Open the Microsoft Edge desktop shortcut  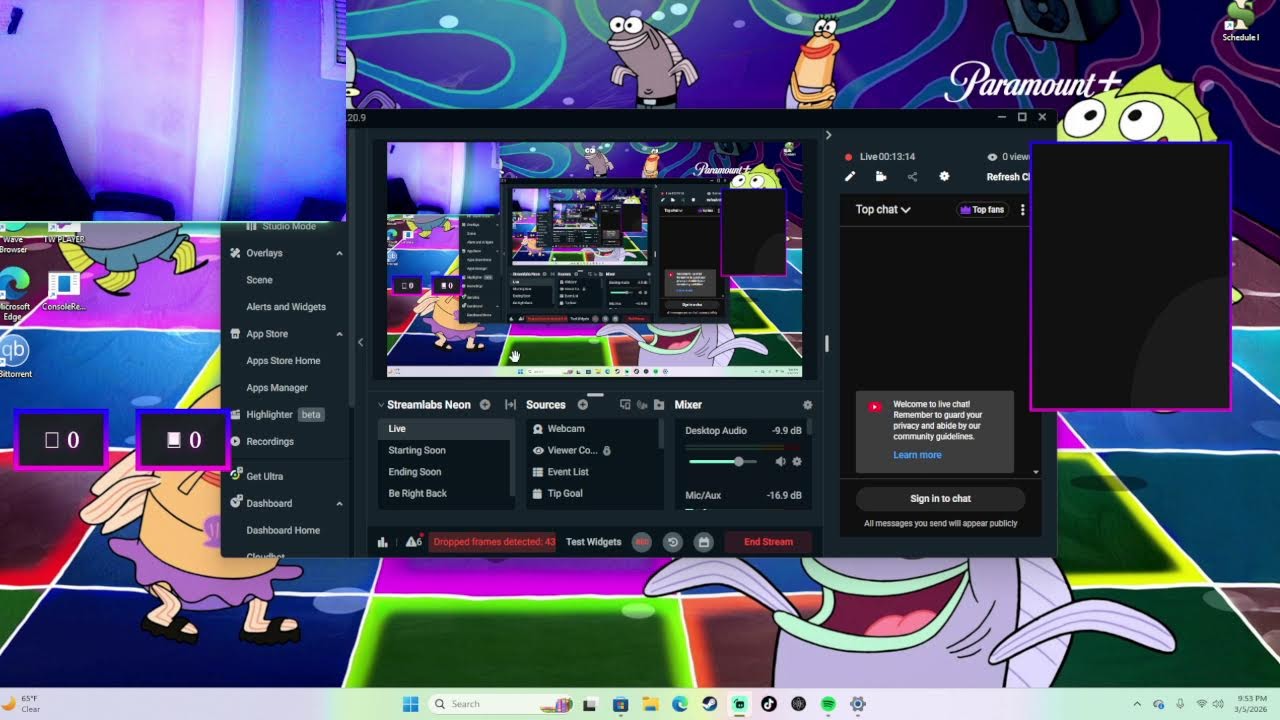tap(14, 290)
